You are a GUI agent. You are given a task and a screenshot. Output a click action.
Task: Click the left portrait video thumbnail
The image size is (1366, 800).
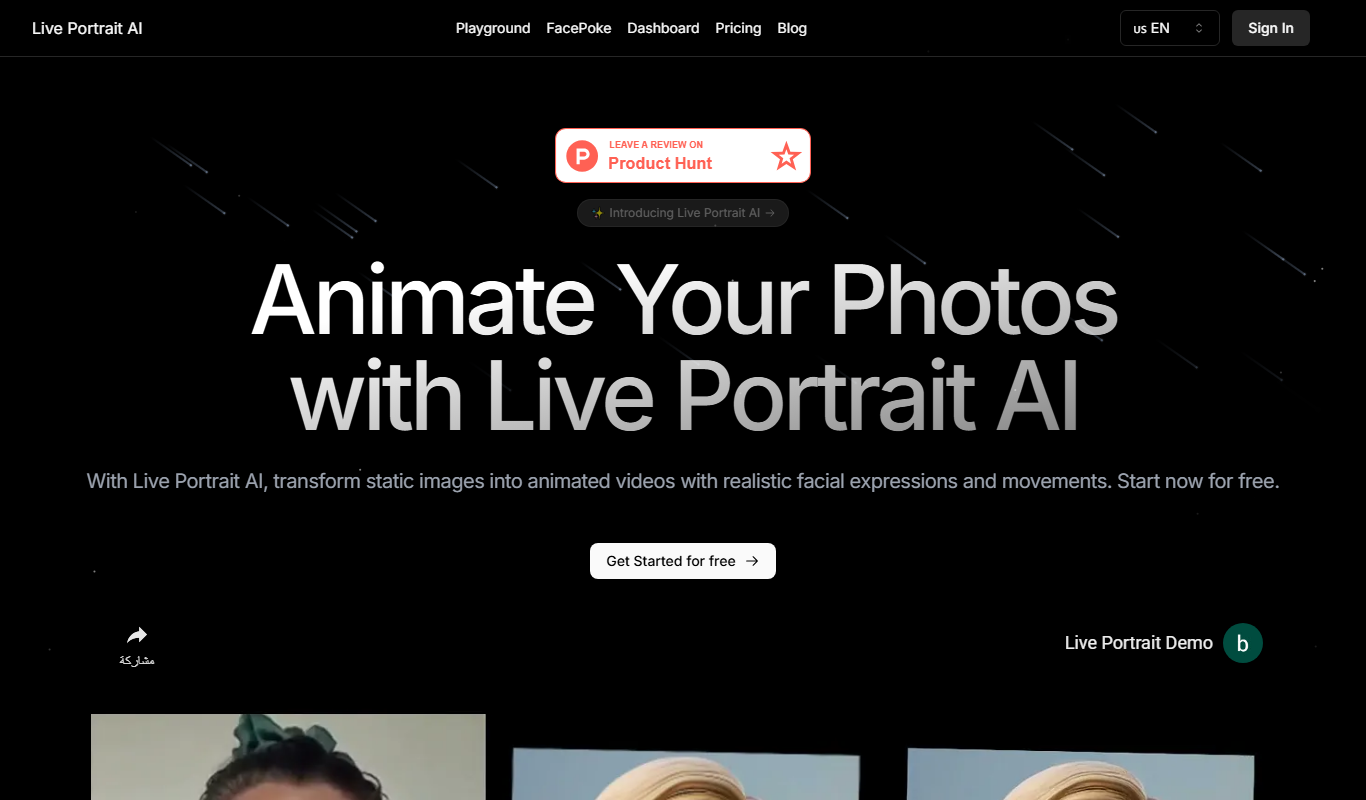(288, 757)
